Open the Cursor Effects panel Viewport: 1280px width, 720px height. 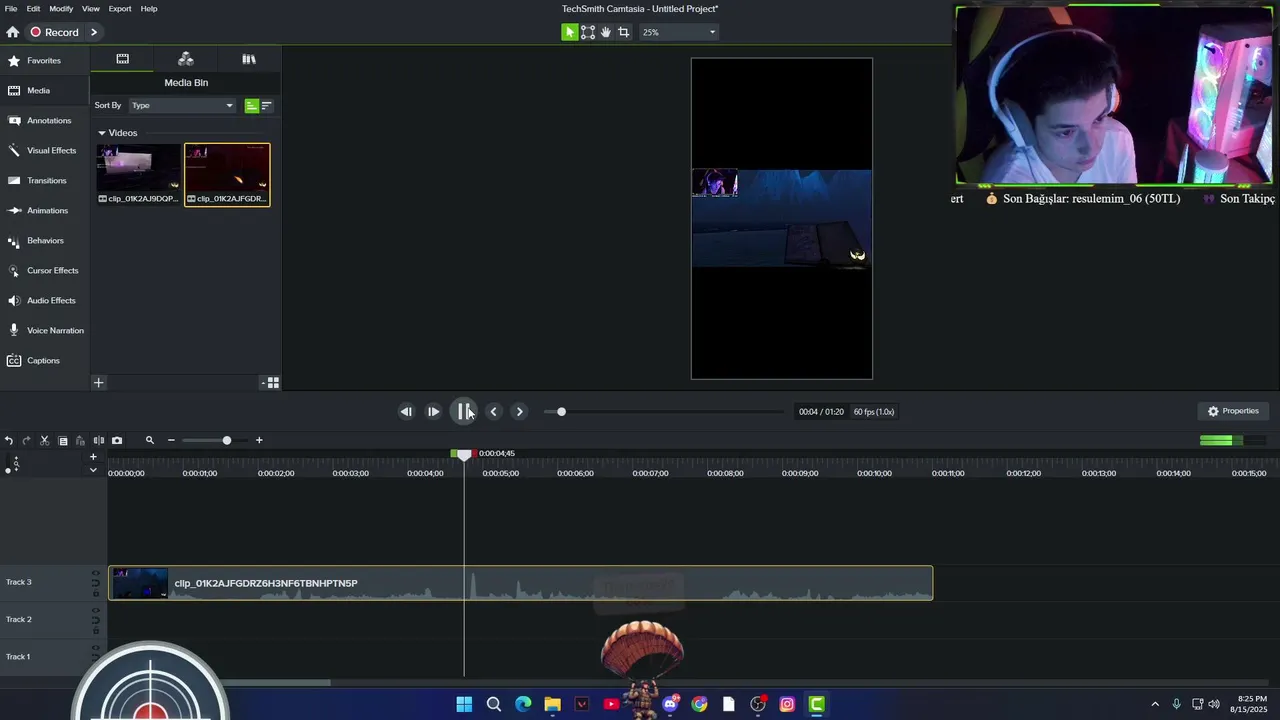45,271
